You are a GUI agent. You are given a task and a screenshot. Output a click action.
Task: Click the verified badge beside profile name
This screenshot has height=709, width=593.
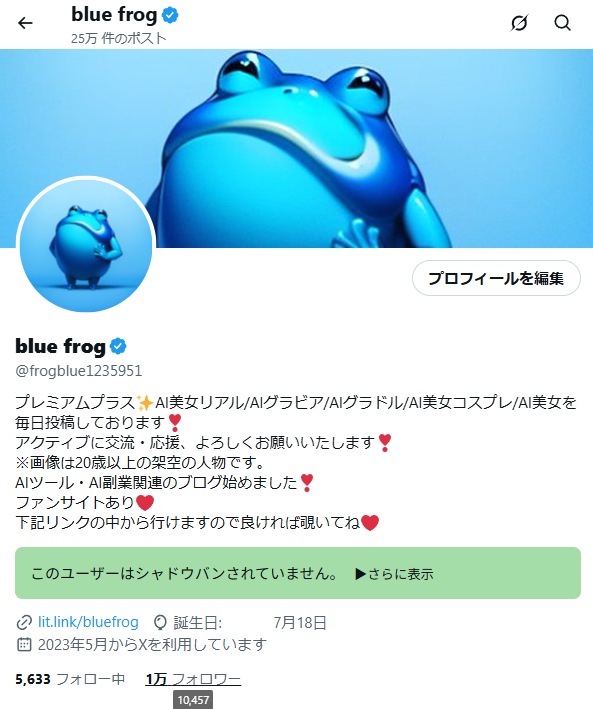click(118, 346)
